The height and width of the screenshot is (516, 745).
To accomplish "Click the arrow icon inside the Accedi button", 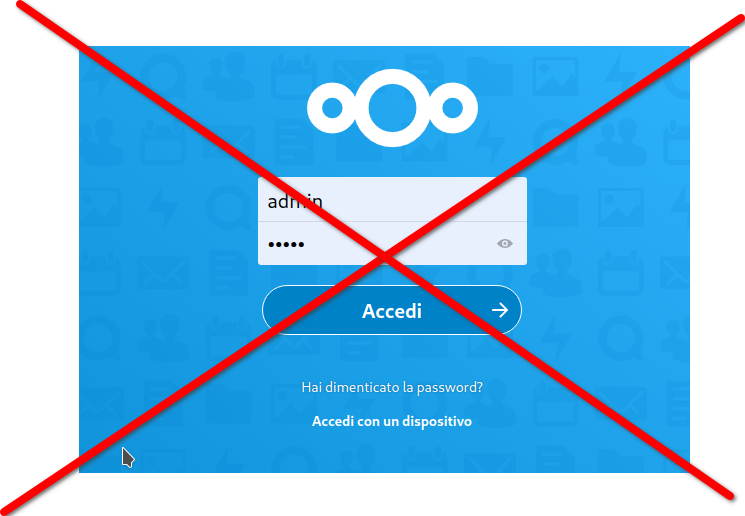I will pos(500,310).
